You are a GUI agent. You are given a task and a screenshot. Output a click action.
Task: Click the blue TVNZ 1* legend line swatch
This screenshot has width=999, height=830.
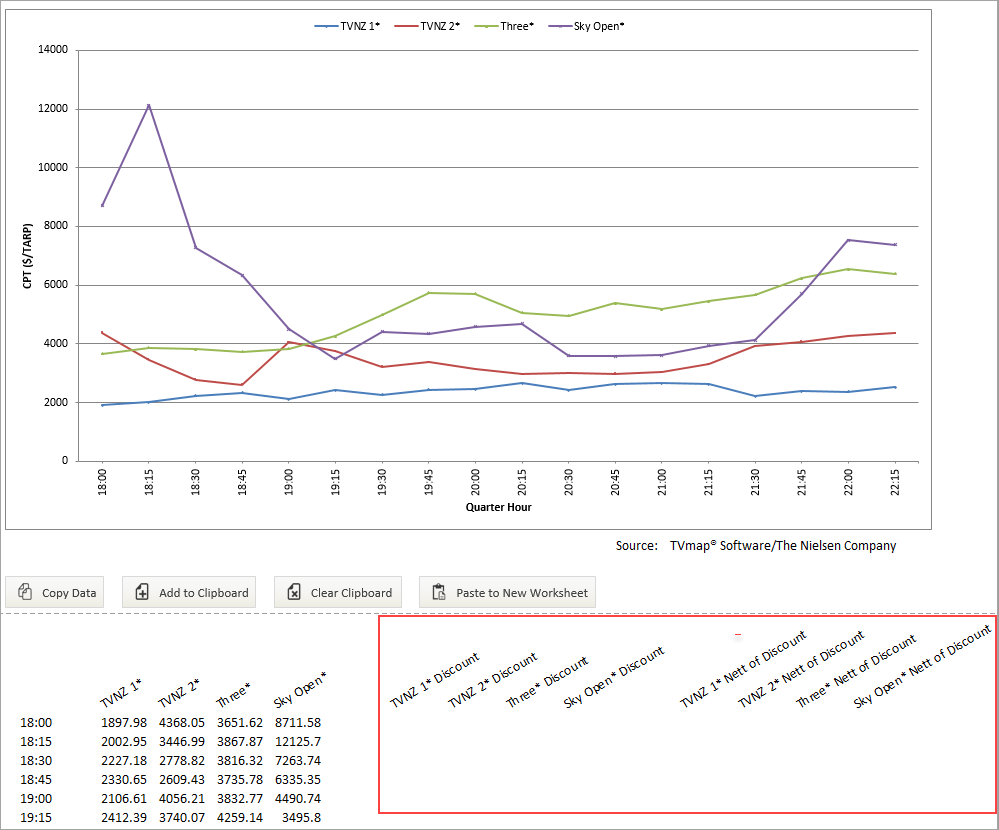(326, 26)
